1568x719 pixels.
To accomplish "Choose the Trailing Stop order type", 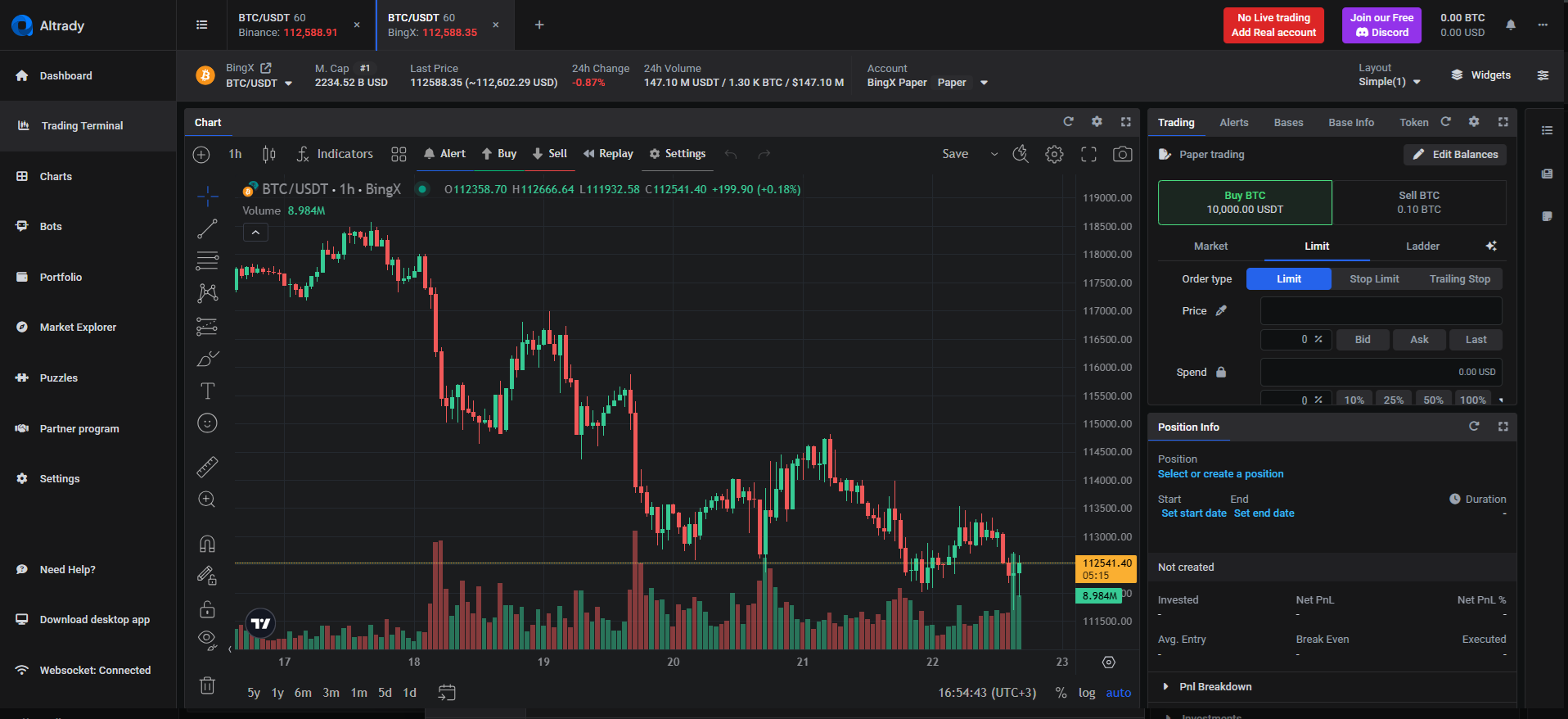I will click(1459, 279).
